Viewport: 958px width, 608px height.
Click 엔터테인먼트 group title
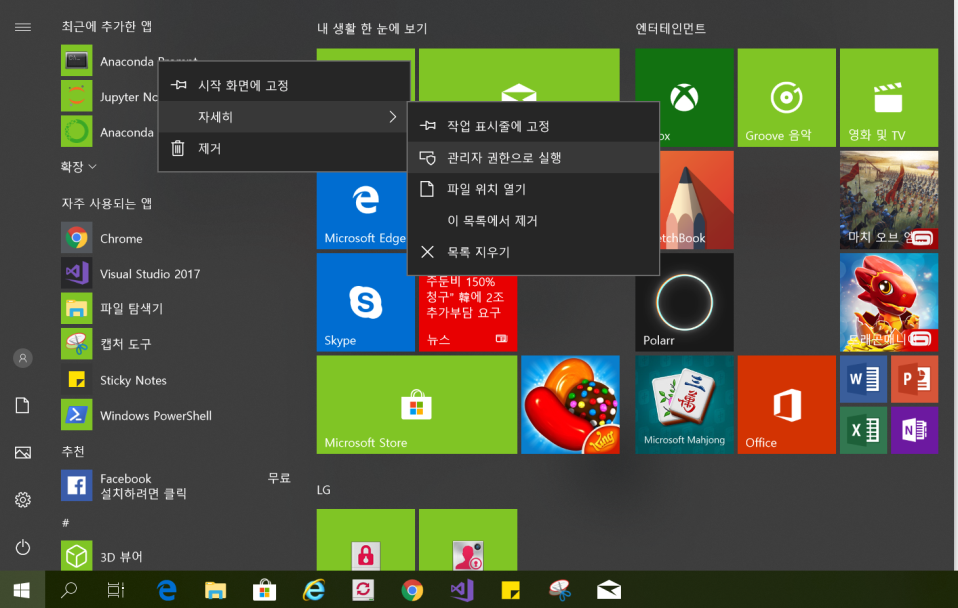(671, 29)
